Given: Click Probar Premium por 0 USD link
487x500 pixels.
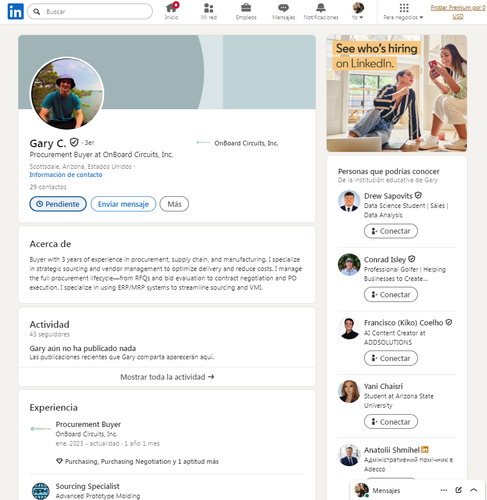Looking at the screenshot, I should coord(458,12).
